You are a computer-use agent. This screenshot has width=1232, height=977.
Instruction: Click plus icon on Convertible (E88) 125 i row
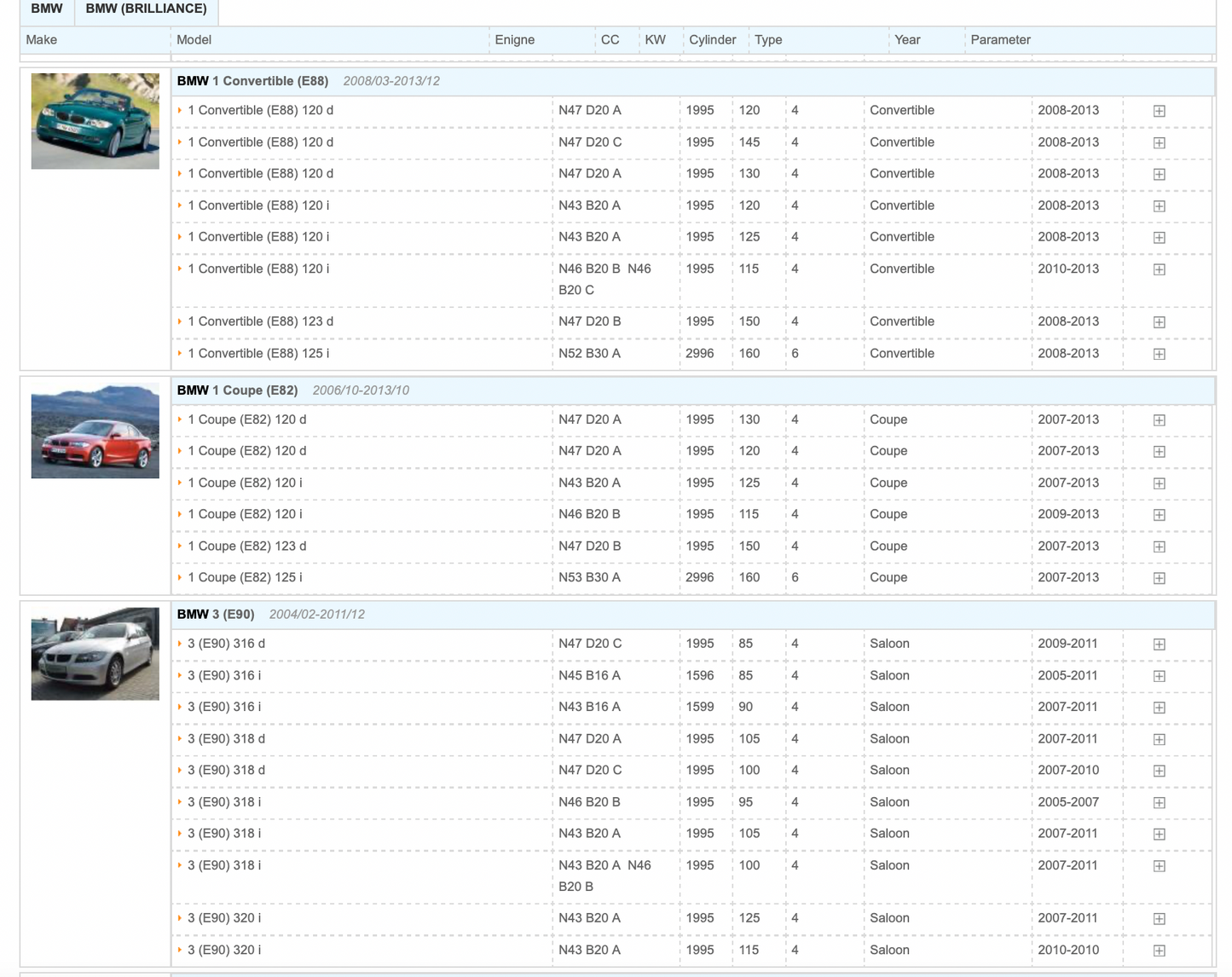[1159, 354]
